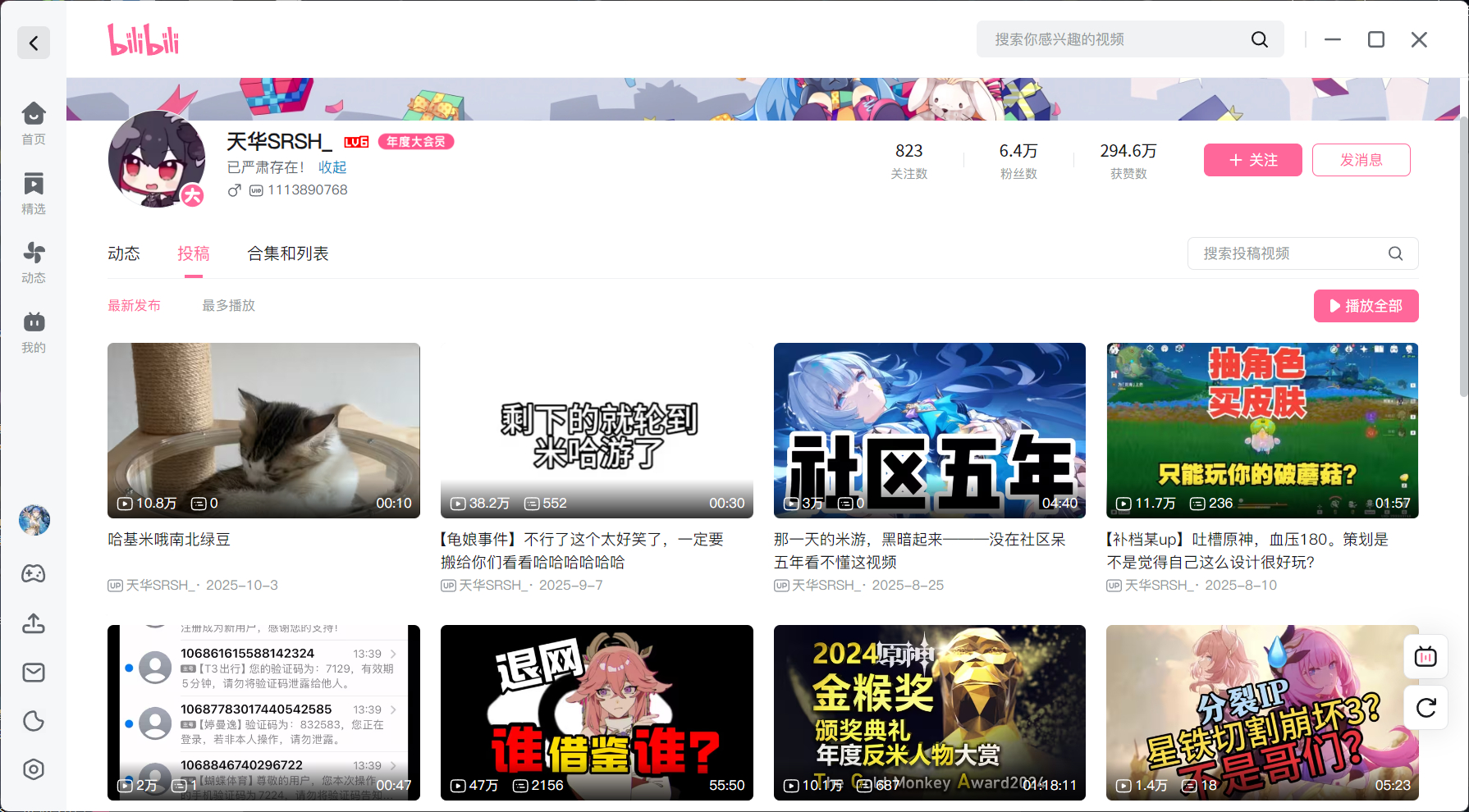The height and width of the screenshot is (812, 1469).
Task: Switch to the 合集和列表 tab
Action: (x=288, y=253)
